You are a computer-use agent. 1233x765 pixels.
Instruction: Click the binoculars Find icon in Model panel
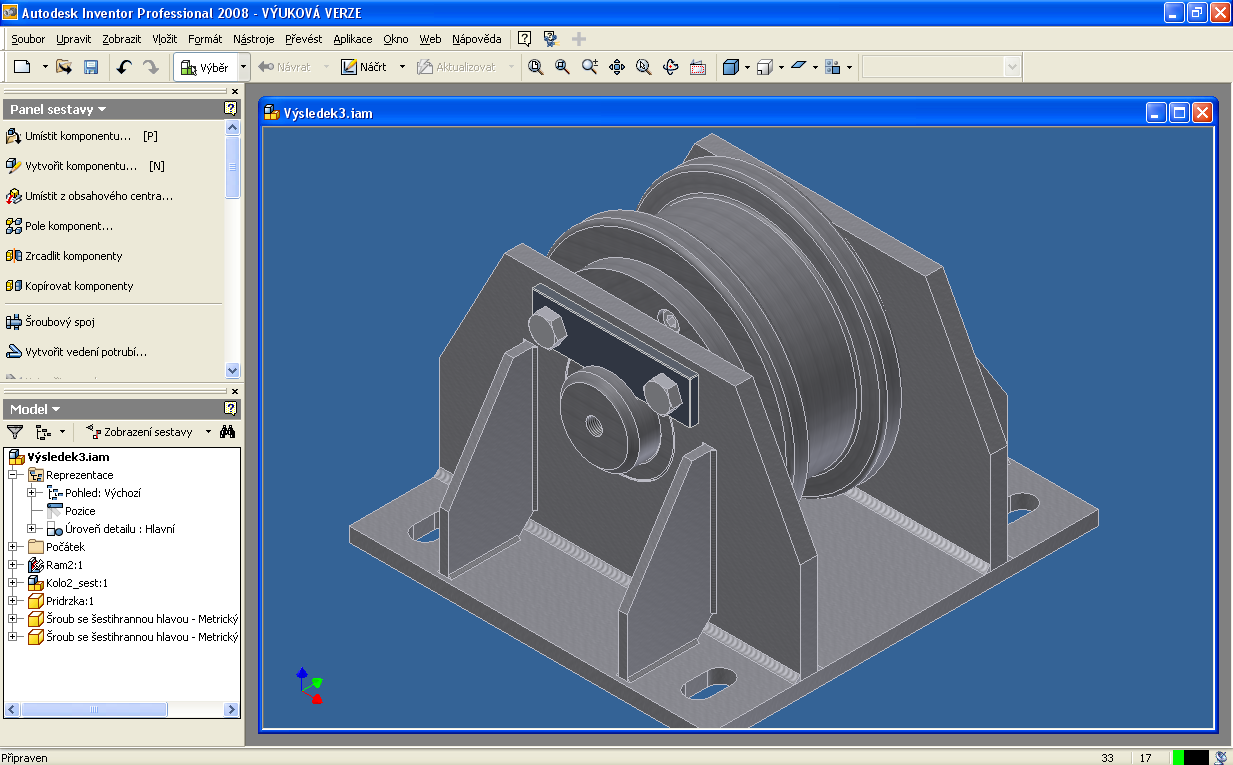227,432
